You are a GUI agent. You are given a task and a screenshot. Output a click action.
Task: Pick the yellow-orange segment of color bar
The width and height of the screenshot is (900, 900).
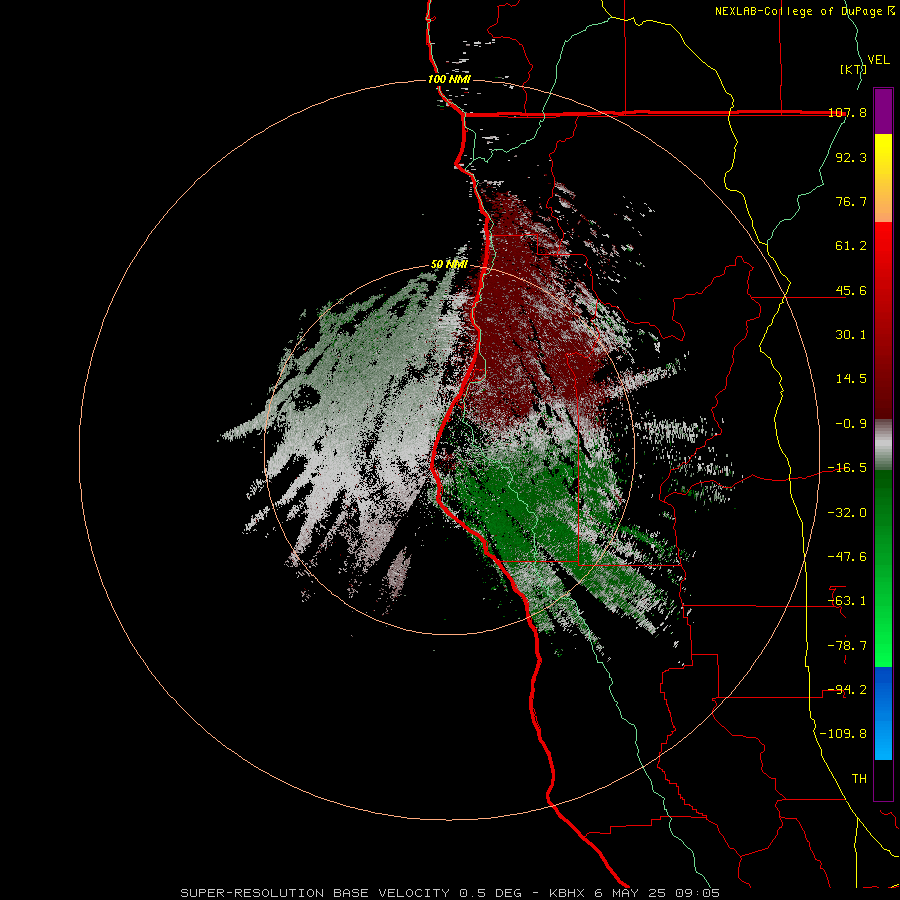(883, 178)
